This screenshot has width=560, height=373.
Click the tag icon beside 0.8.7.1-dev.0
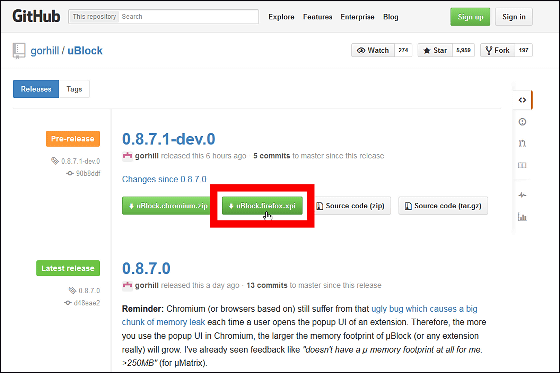(55, 161)
